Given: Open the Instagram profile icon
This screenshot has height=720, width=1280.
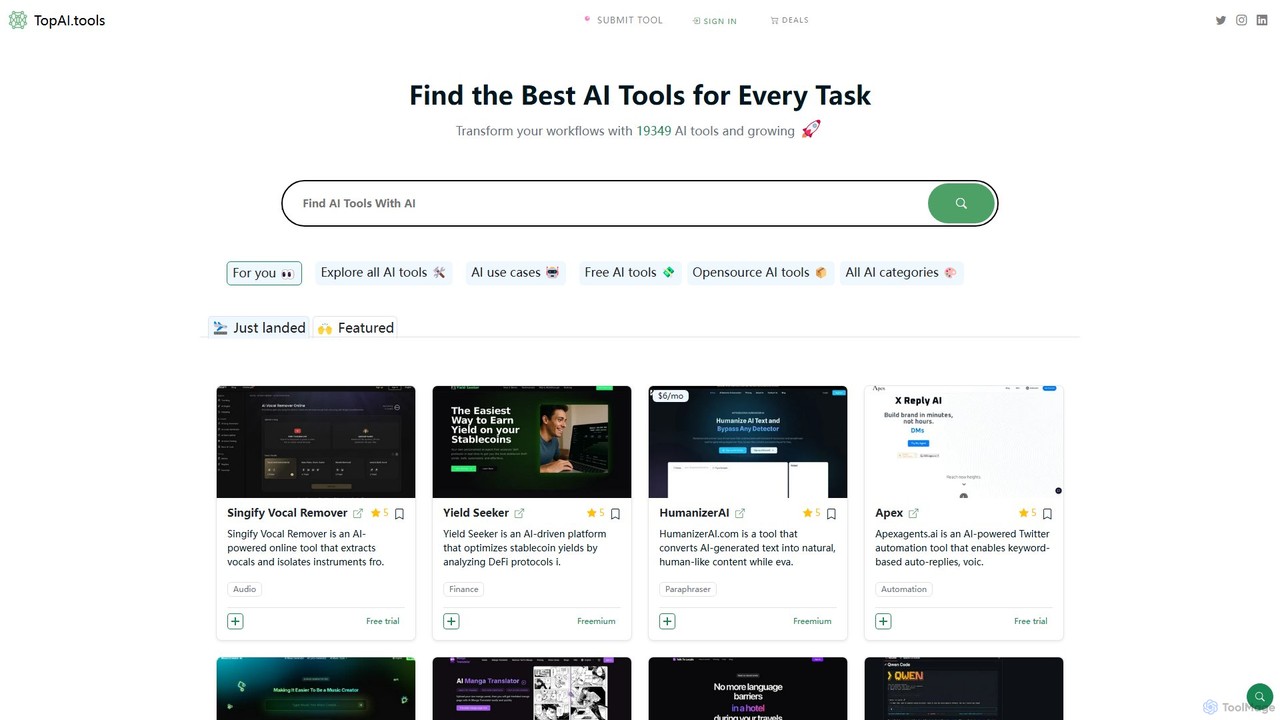Looking at the screenshot, I should 1242,20.
